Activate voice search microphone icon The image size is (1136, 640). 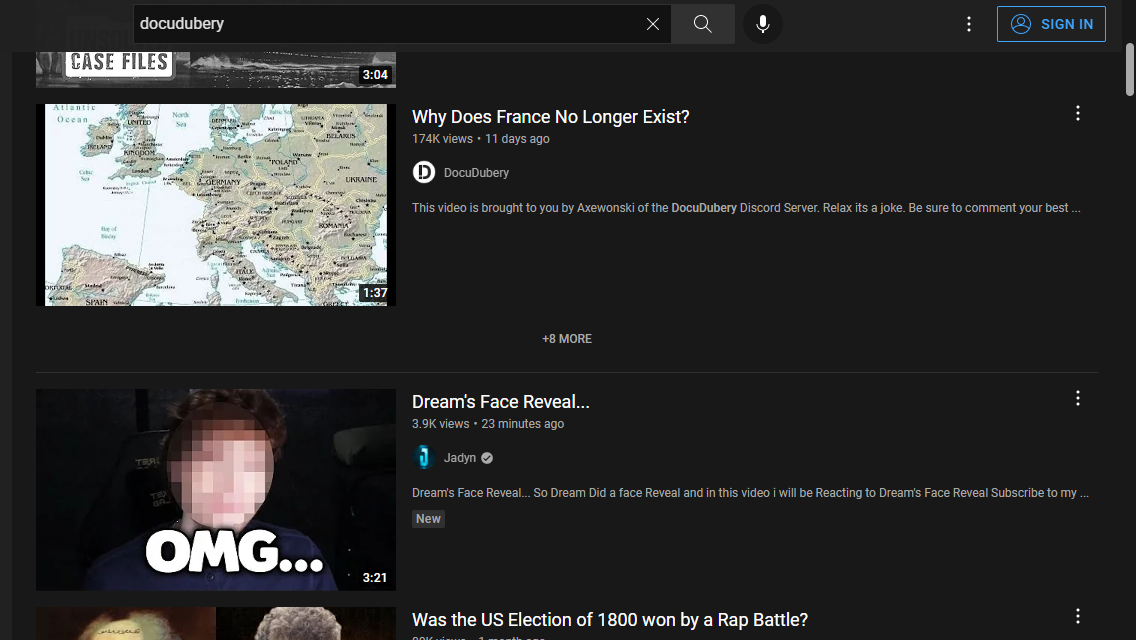pos(763,24)
